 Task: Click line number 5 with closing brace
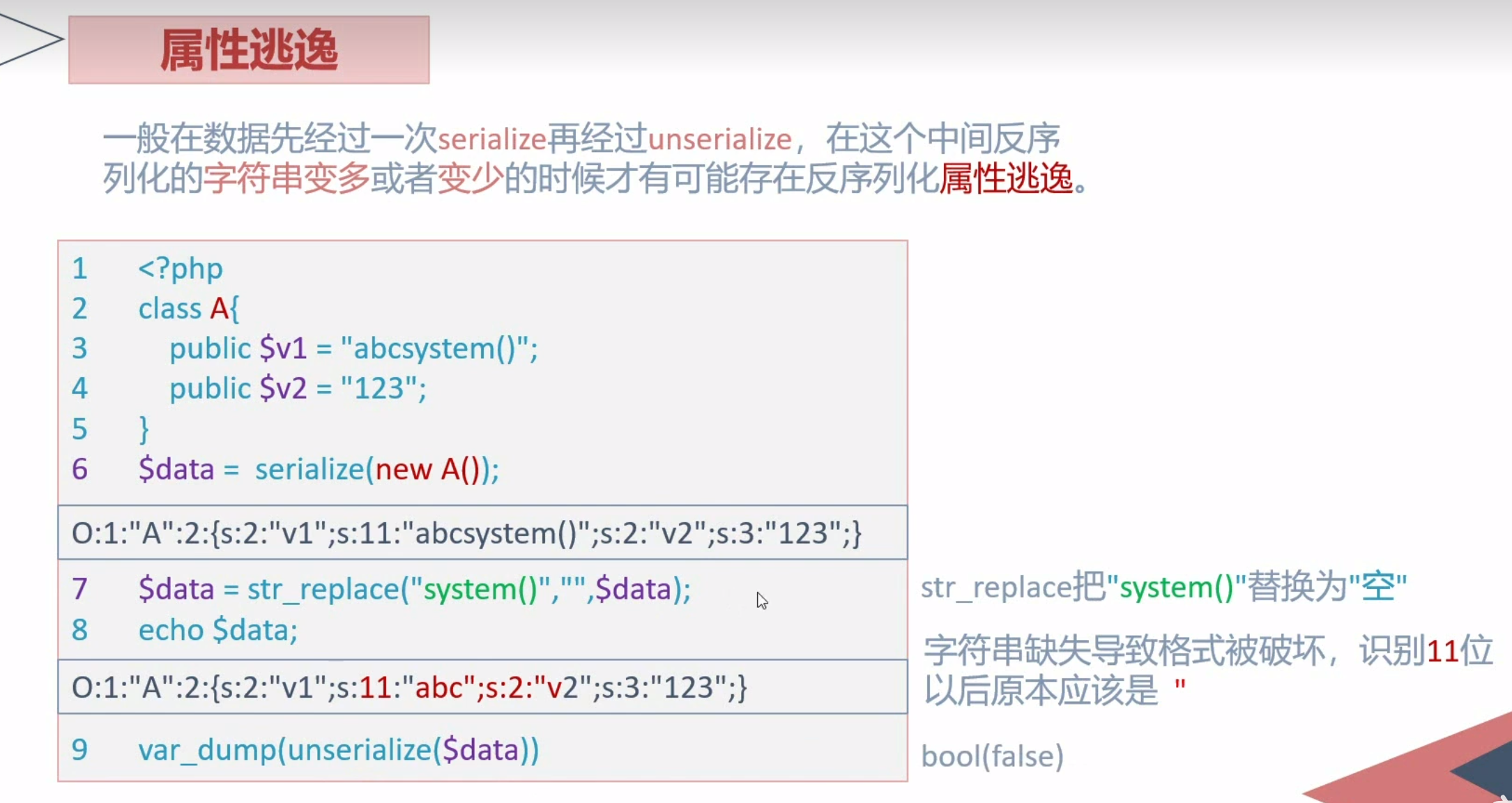[x=80, y=429]
